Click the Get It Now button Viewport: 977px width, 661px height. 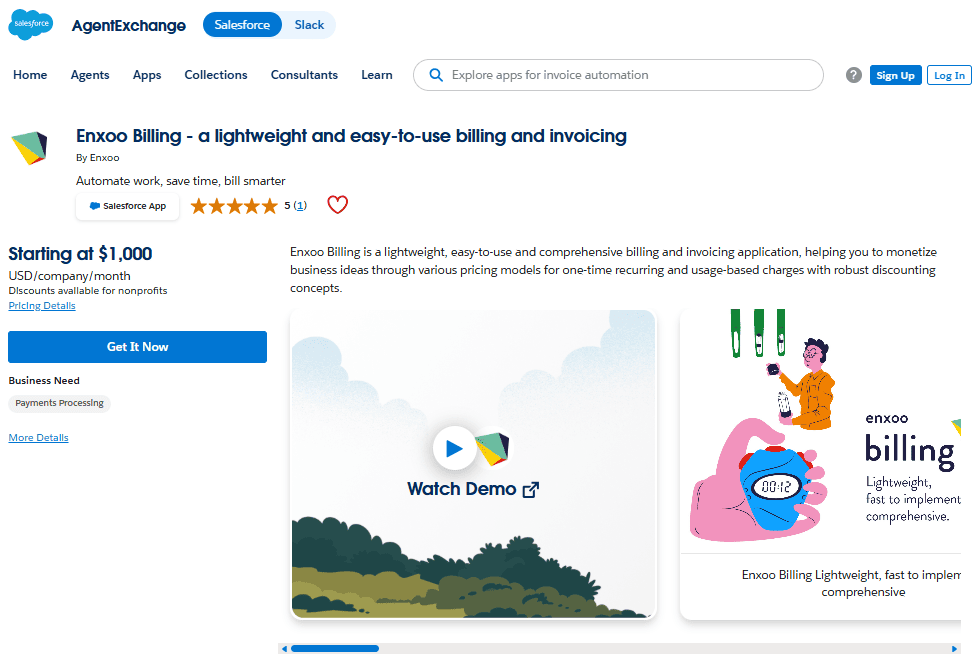(x=137, y=347)
